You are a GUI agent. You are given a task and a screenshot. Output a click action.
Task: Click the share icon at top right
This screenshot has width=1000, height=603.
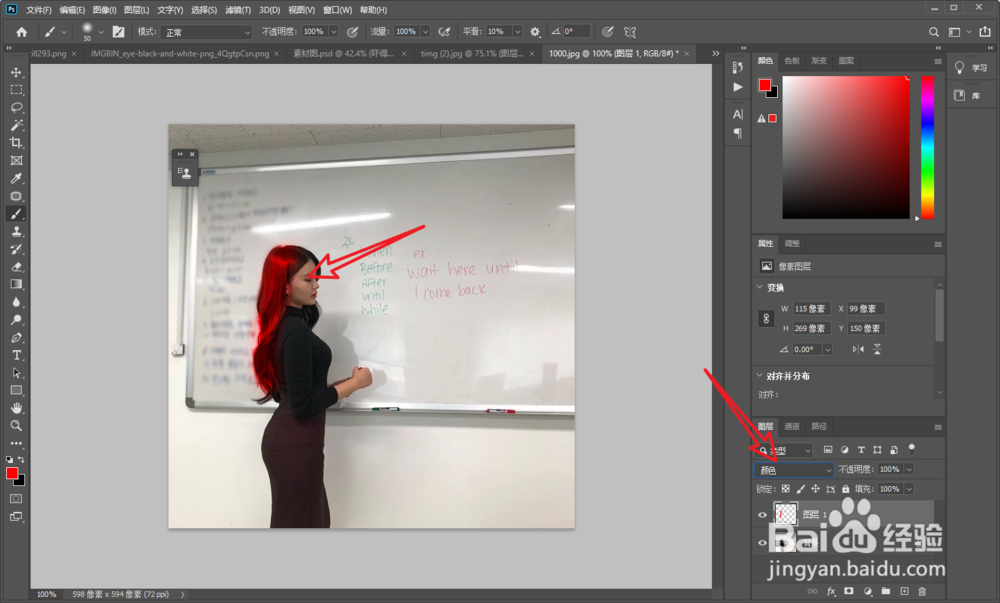pos(985,32)
